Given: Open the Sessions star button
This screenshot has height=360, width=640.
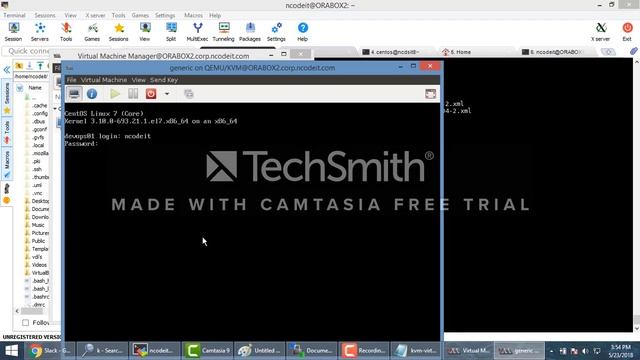Looking at the screenshot, I should (x=118, y=32).
